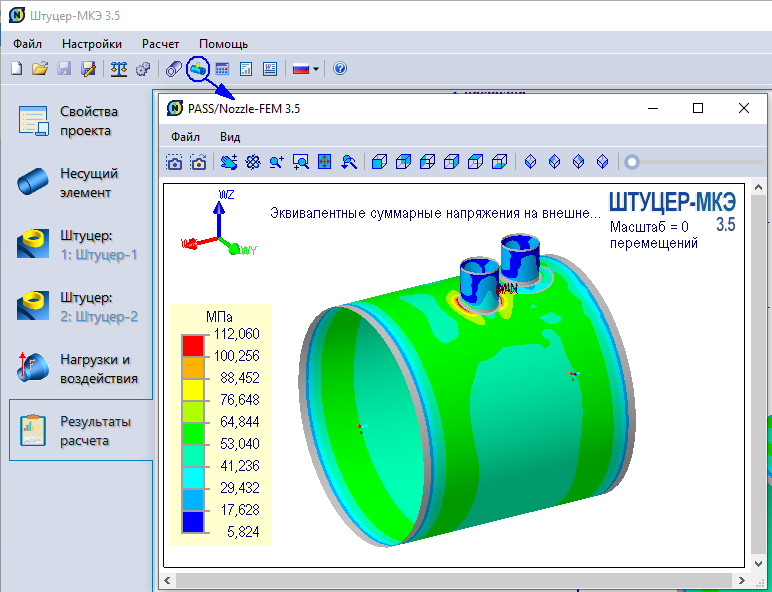The image size is (772, 592).
Task: Click the camera icon with arrow
Action: 198,162
